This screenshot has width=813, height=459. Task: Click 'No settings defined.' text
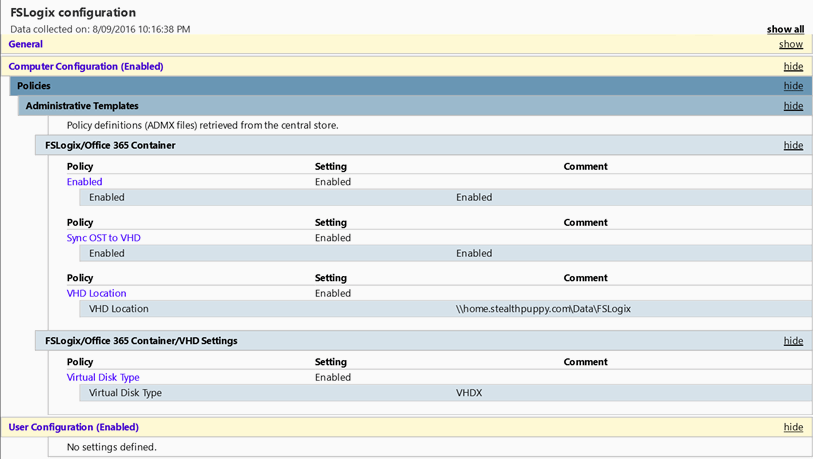tap(111, 447)
